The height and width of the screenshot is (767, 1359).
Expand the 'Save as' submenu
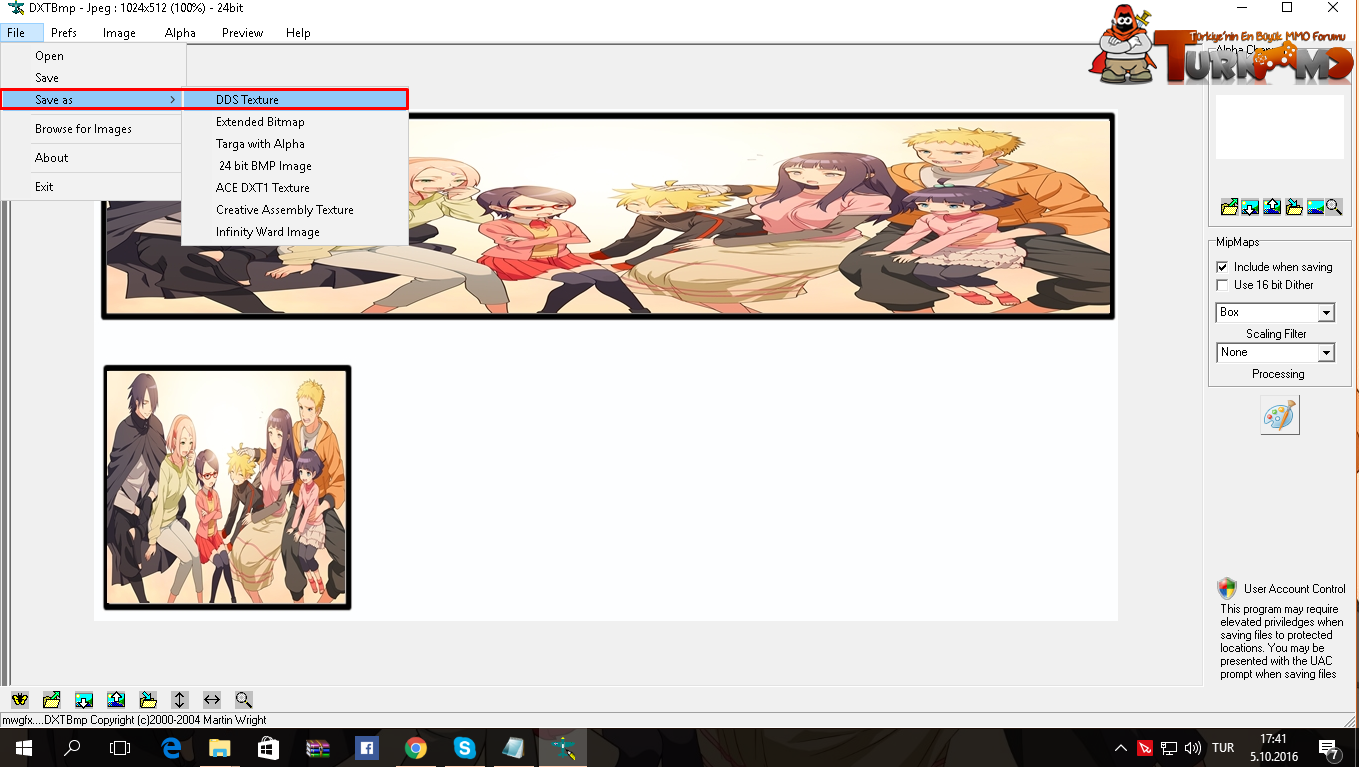(x=92, y=100)
